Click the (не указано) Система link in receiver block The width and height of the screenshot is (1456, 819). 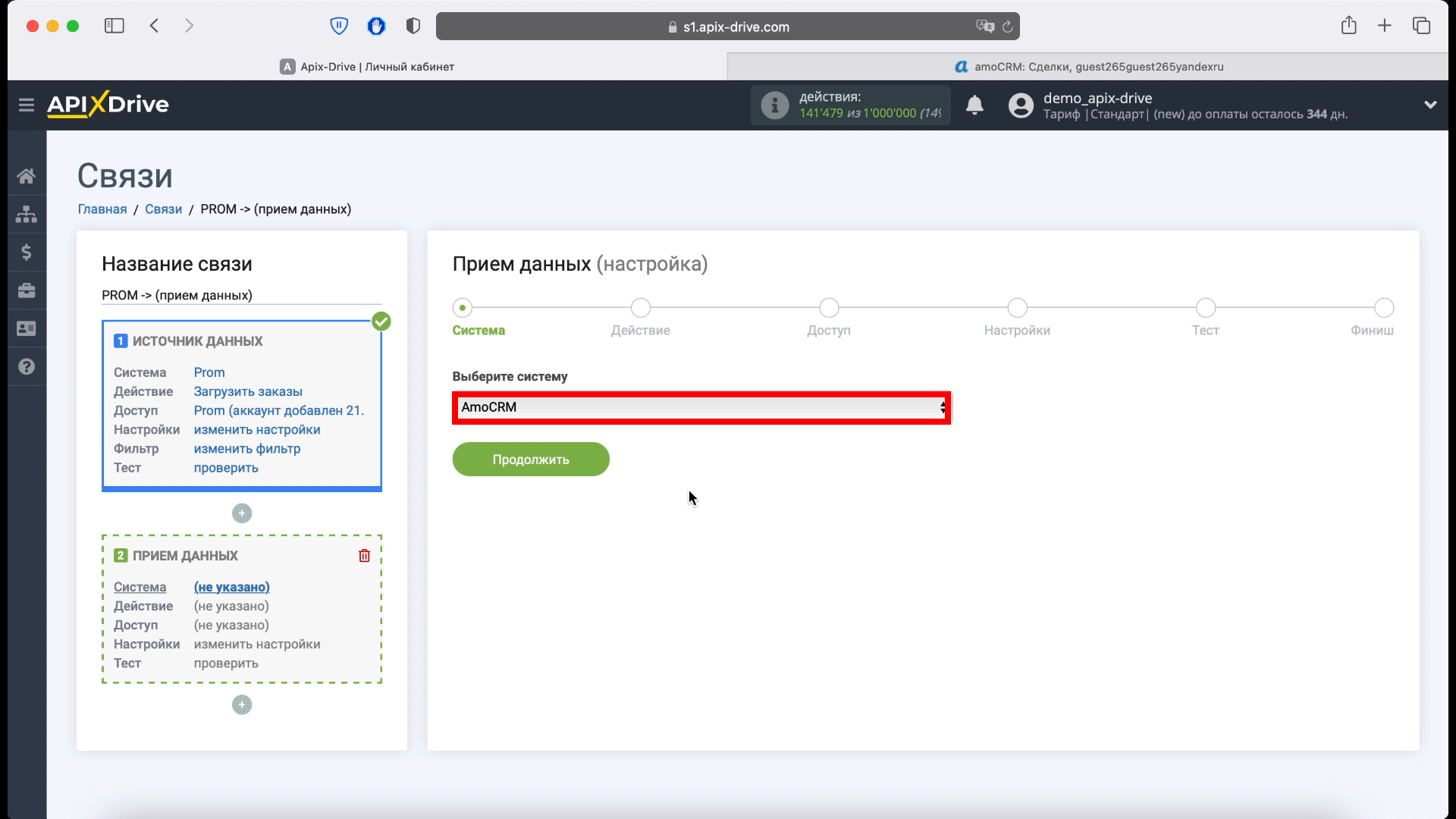pos(232,587)
